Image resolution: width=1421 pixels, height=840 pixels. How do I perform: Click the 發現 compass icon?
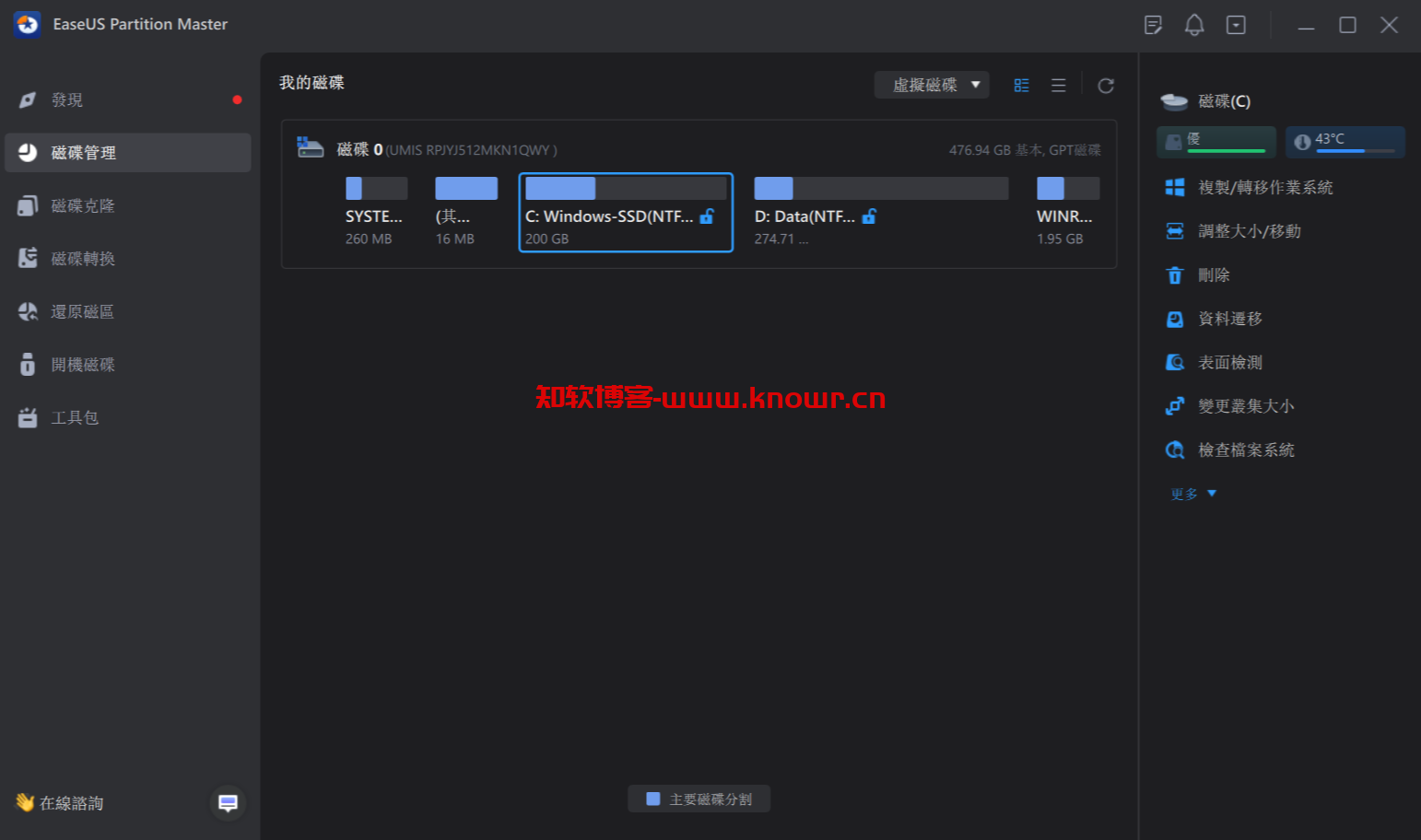click(x=28, y=99)
